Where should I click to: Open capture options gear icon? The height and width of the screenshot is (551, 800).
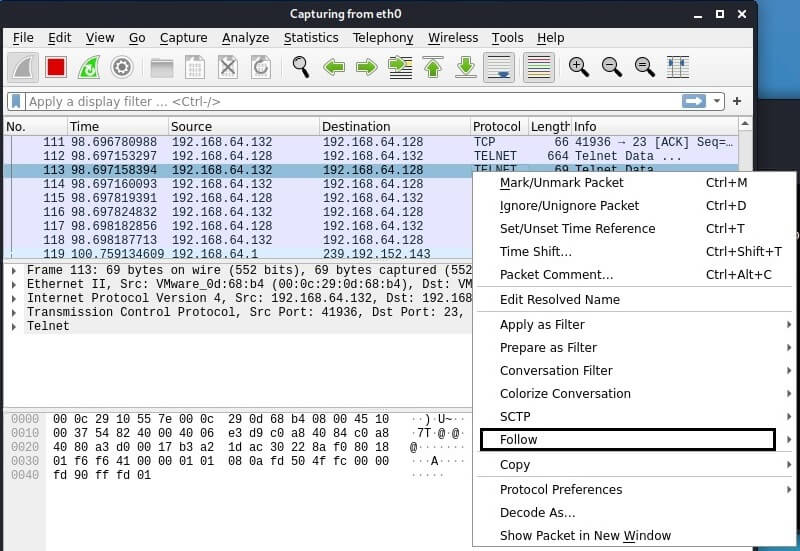click(122, 67)
